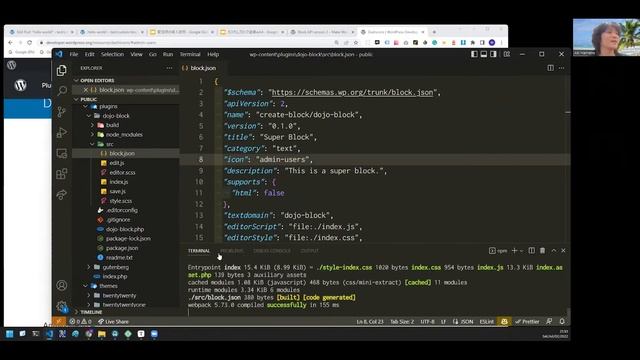
Task: Open the Help menu
Action: point(213,54)
